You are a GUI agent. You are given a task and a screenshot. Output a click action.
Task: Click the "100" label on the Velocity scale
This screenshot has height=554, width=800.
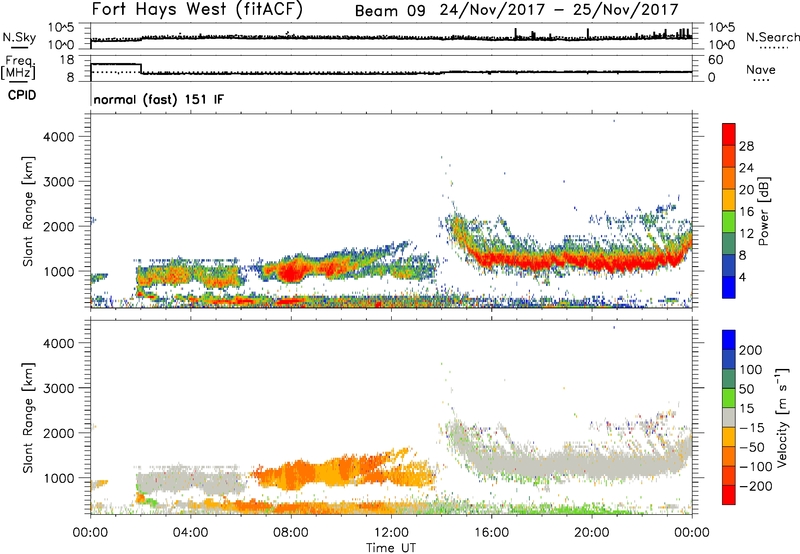coord(751,370)
